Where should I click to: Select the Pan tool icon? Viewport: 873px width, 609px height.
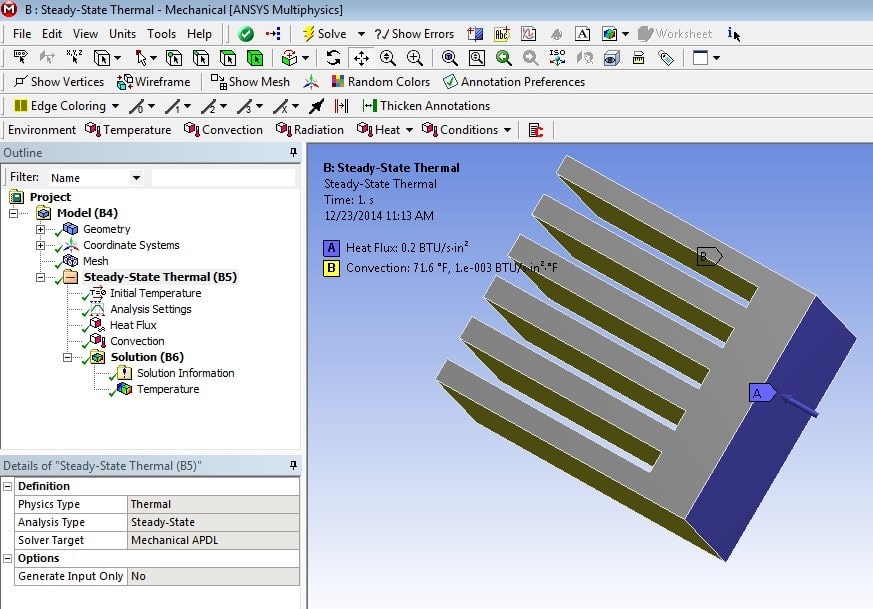coord(361,58)
